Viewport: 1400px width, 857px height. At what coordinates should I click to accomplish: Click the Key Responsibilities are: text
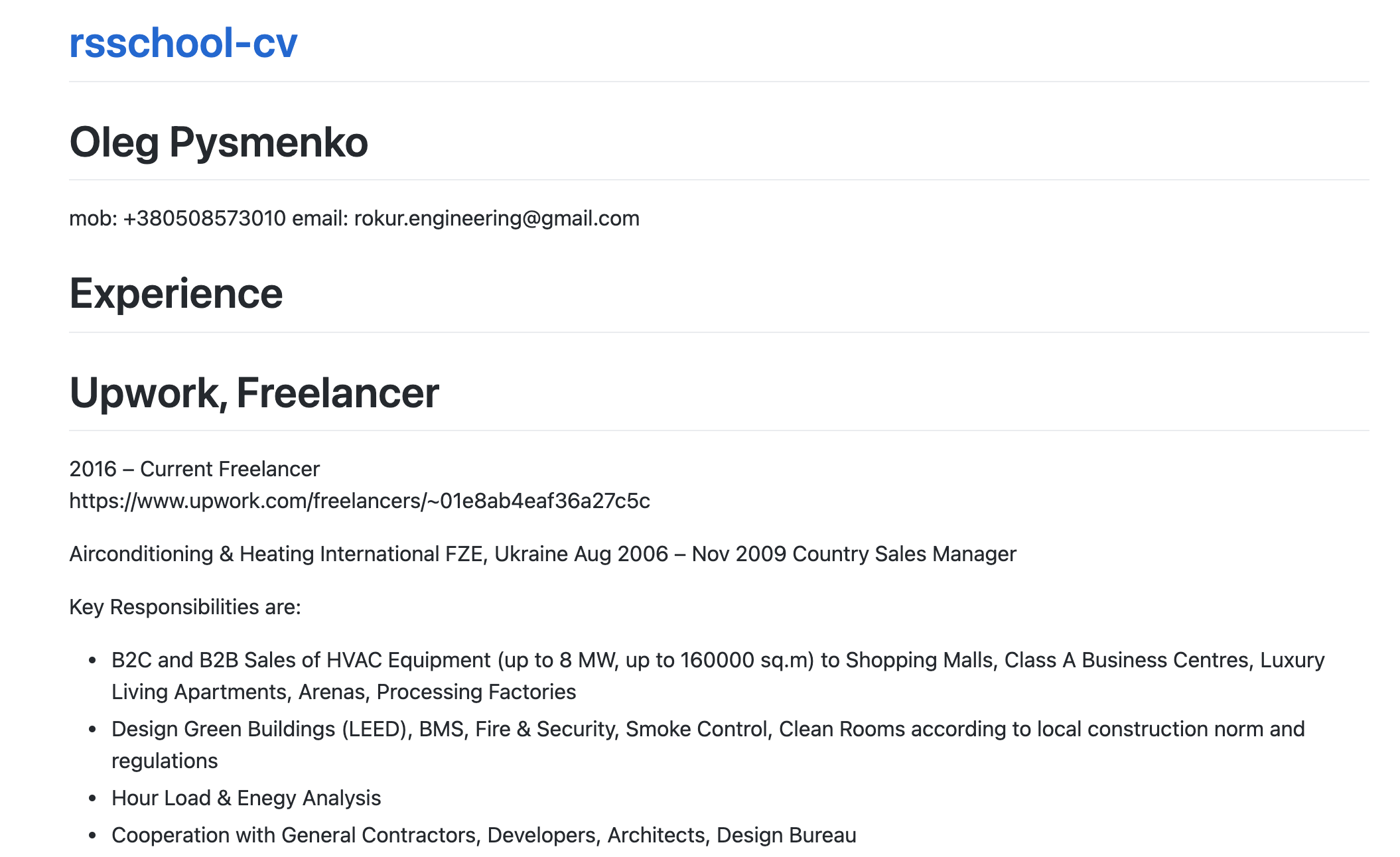[185, 607]
